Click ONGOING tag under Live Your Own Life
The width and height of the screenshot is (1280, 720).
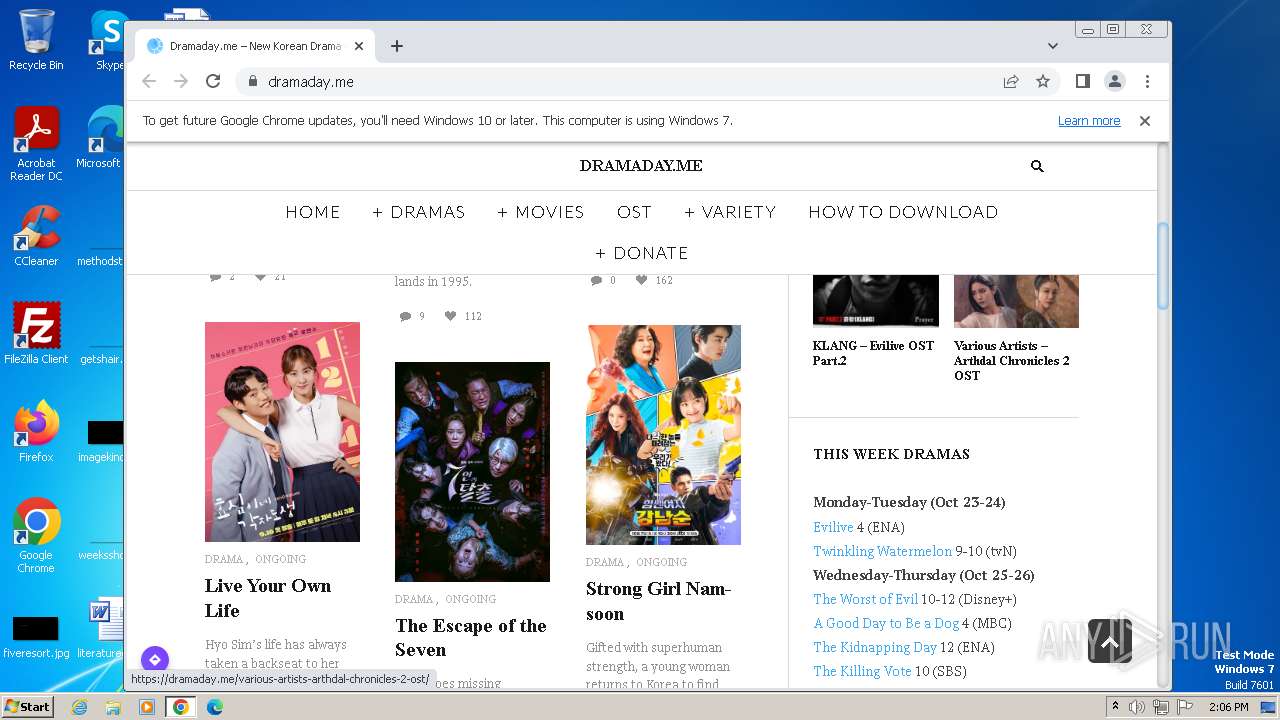(280, 559)
